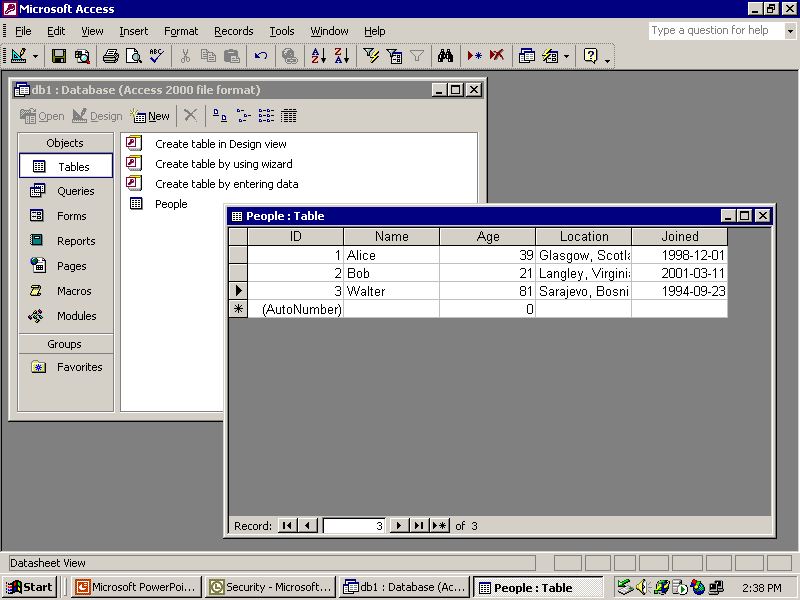The width and height of the screenshot is (800, 600).
Task: Switch database window to Small Icons view
Action: tap(243, 116)
